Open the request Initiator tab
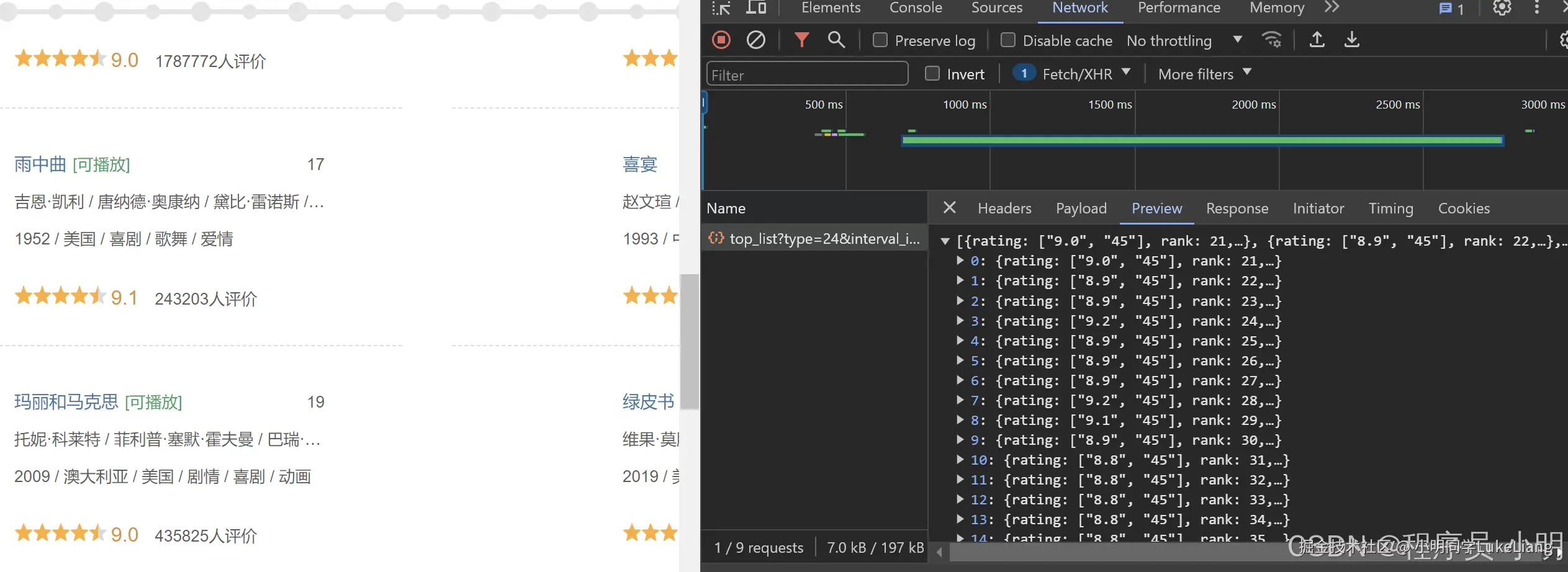Screen dimensions: 1568x572 pyautogui.click(x=1318, y=208)
